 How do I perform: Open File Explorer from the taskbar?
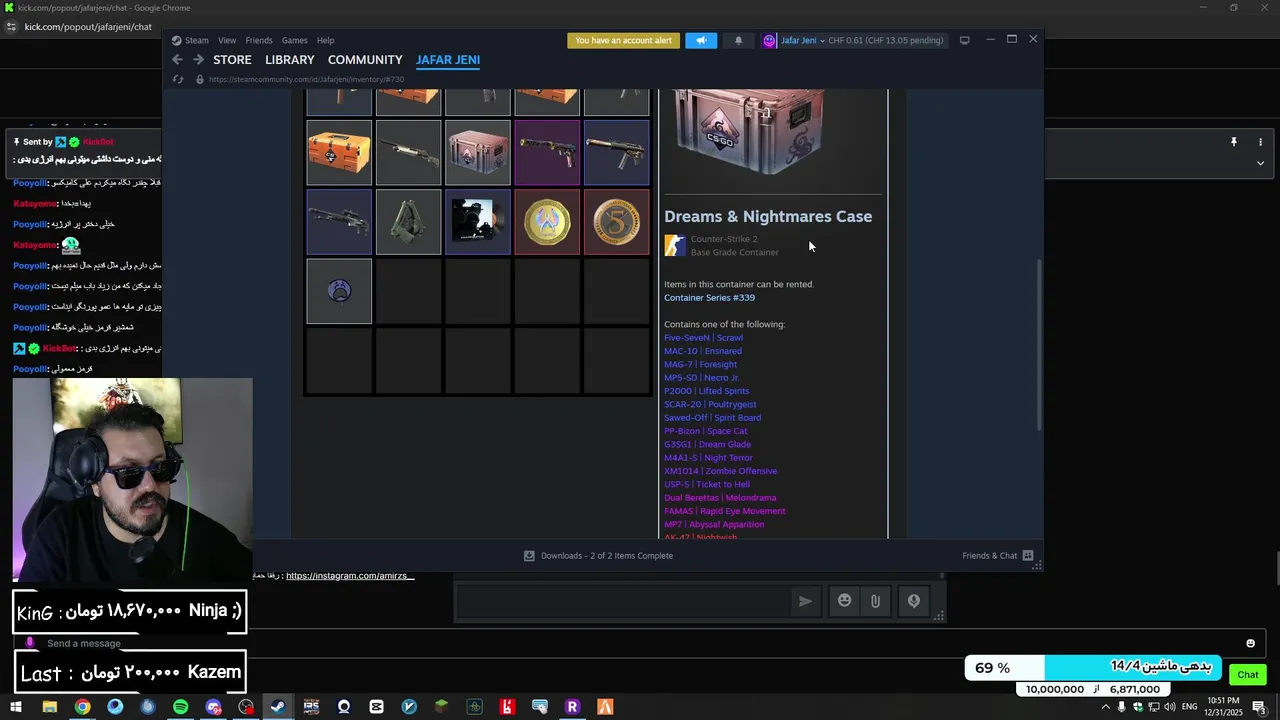click(x=49, y=707)
